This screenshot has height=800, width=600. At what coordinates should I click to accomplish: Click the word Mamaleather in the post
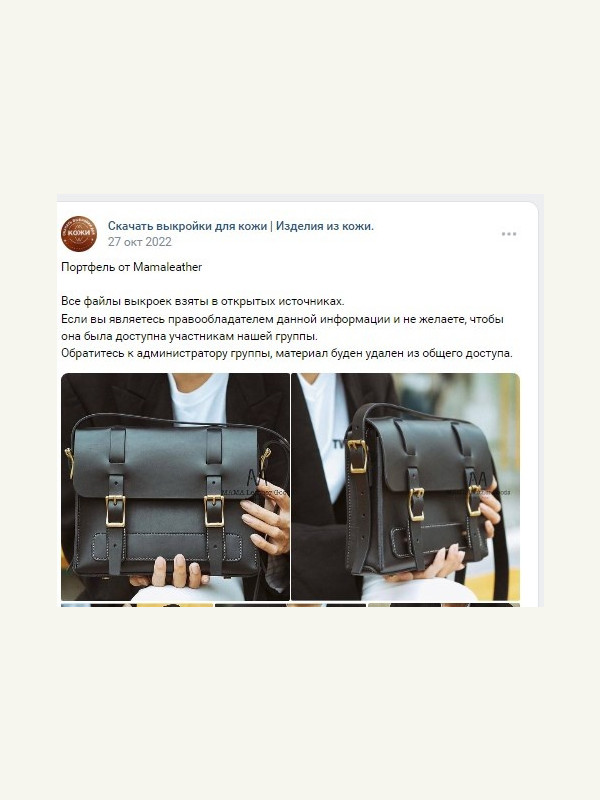point(167,267)
